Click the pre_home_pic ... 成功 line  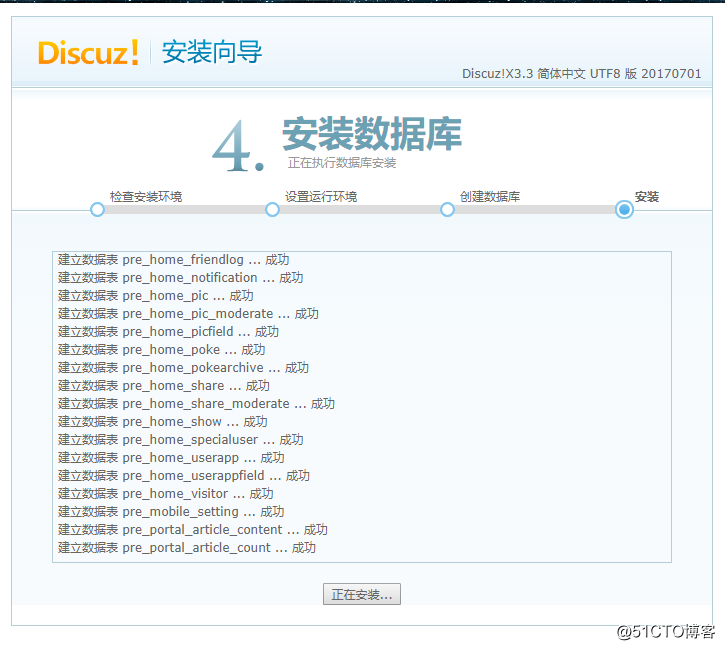point(155,296)
